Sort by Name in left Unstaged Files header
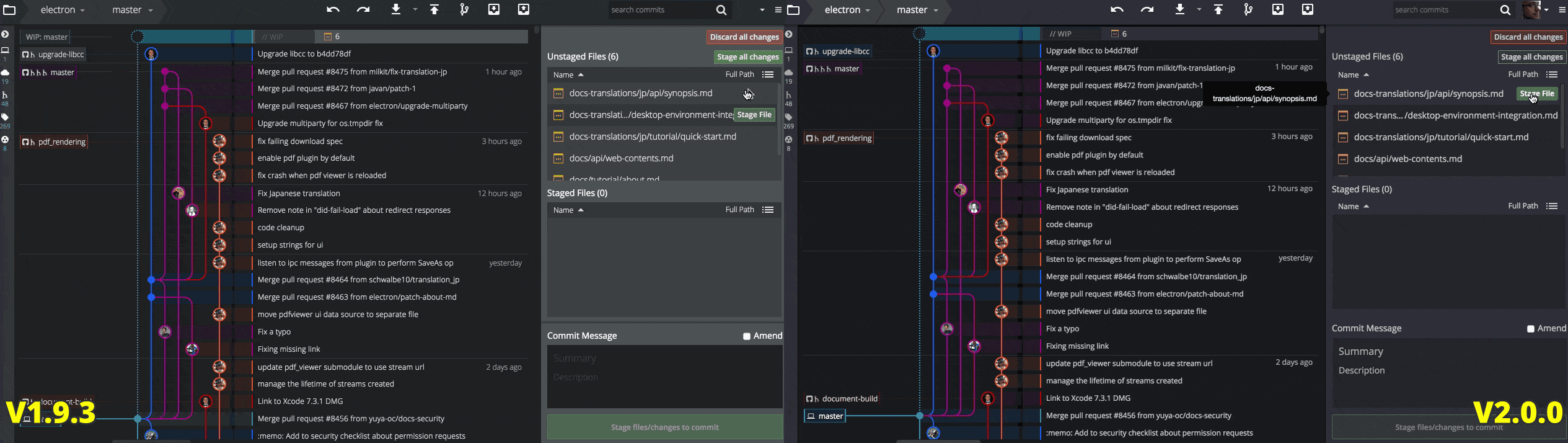1568x443 pixels. coord(568,74)
